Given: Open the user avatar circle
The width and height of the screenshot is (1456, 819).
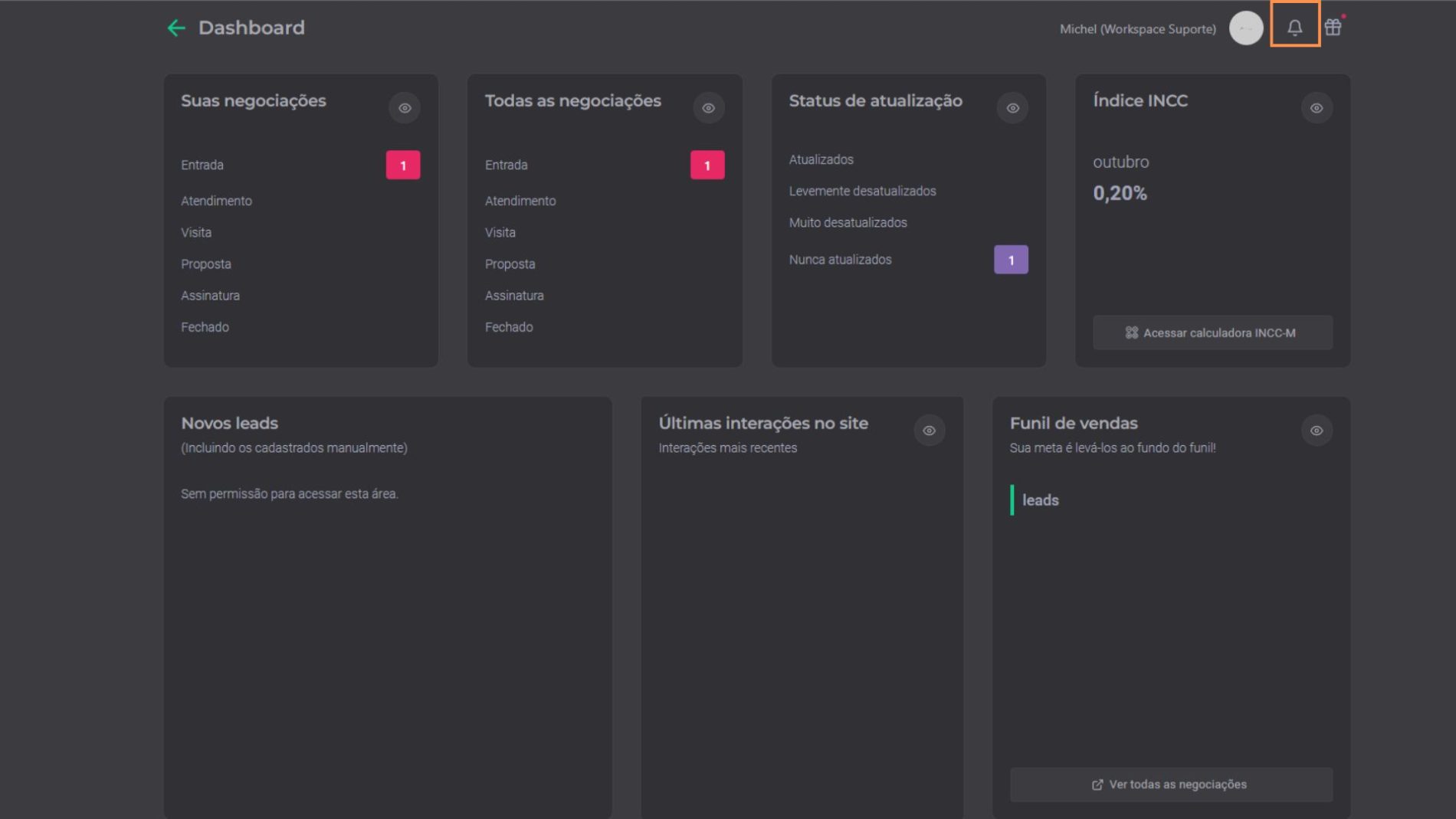Looking at the screenshot, I should pos(1246,28).
